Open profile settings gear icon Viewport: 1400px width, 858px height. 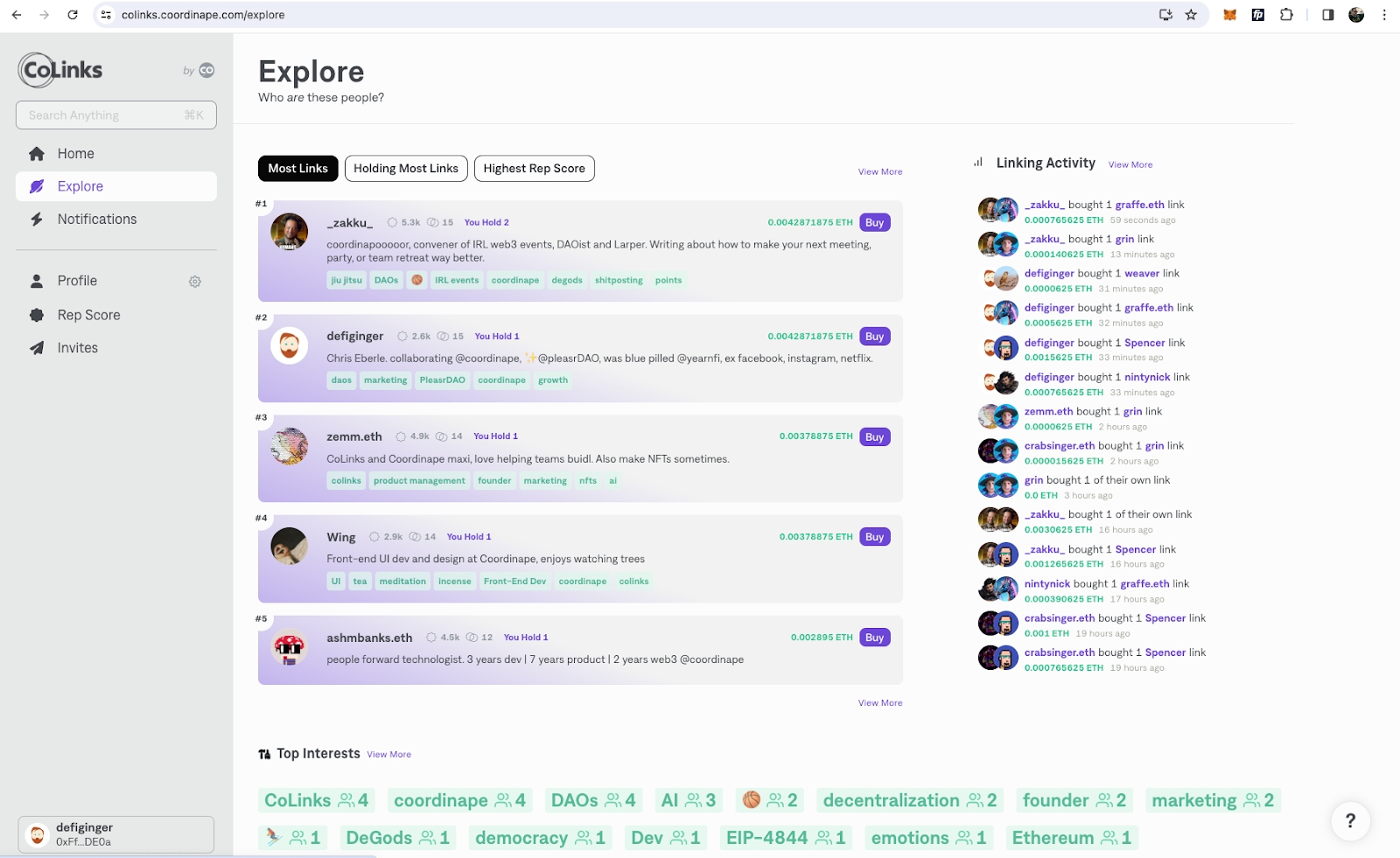coord(195,282)
